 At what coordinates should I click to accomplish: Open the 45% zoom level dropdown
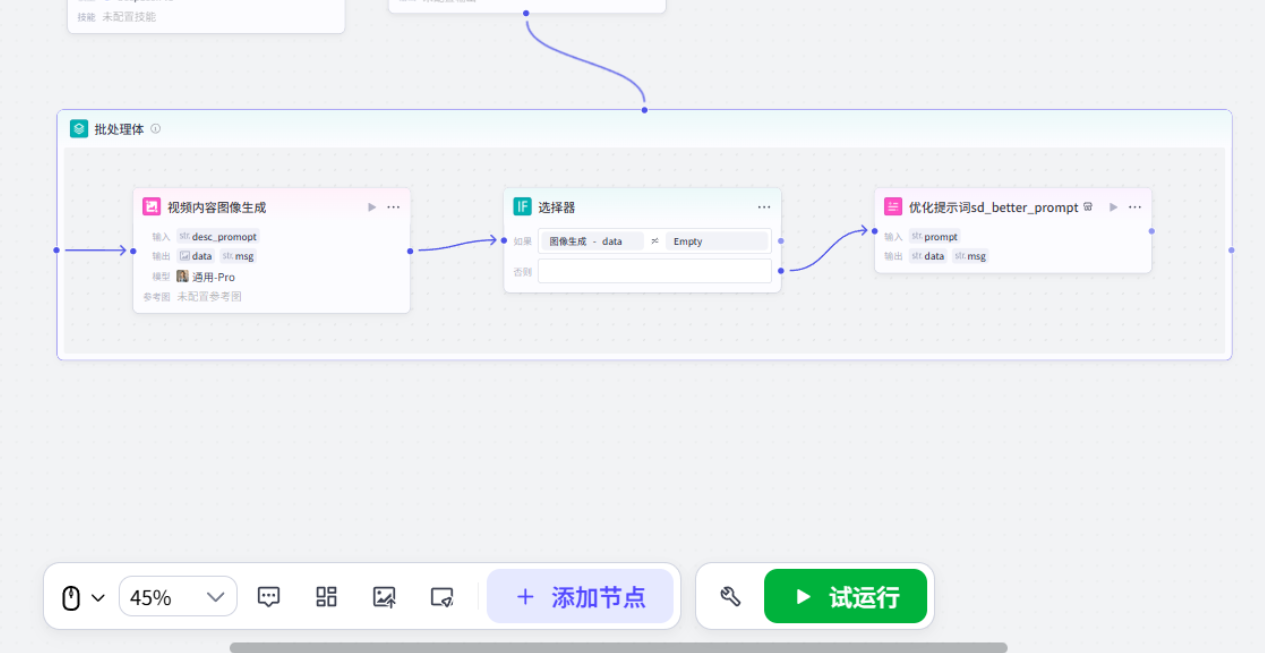[178, 596]
